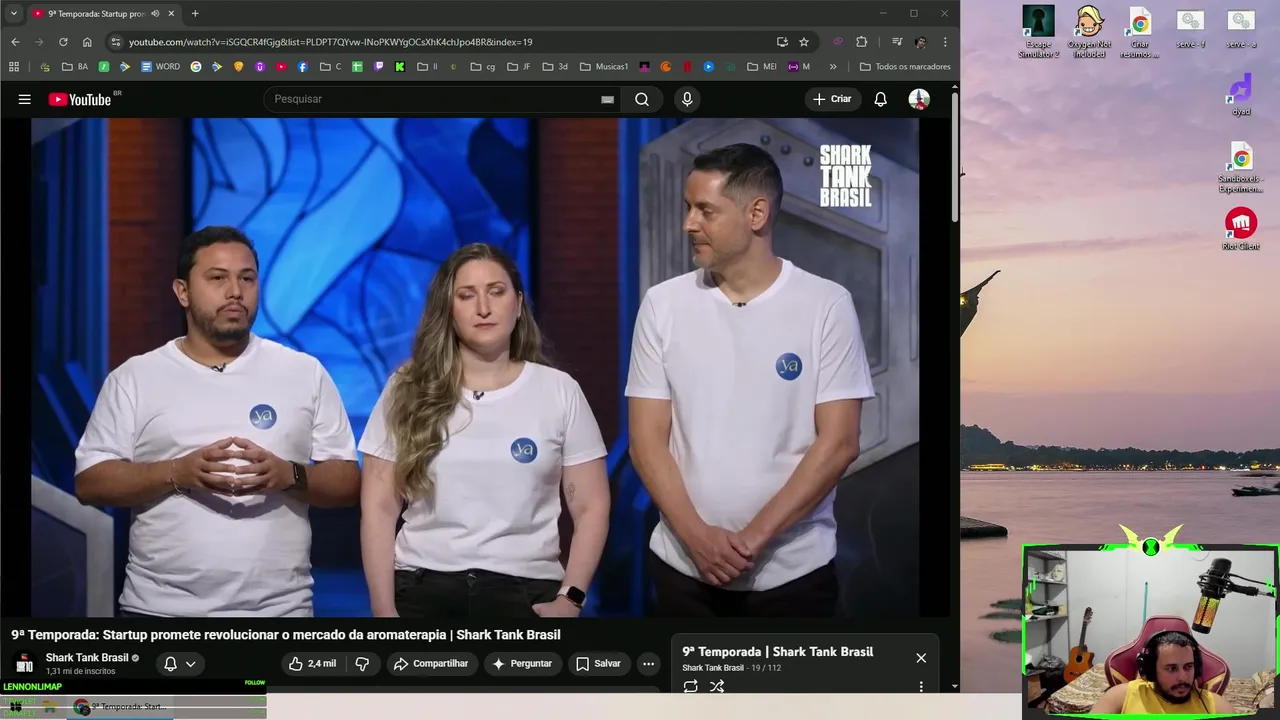Mute tab via speaker icon
The width and height of the screenshot is (1280, 720).
pyautogui.click(x=155, y=14)
